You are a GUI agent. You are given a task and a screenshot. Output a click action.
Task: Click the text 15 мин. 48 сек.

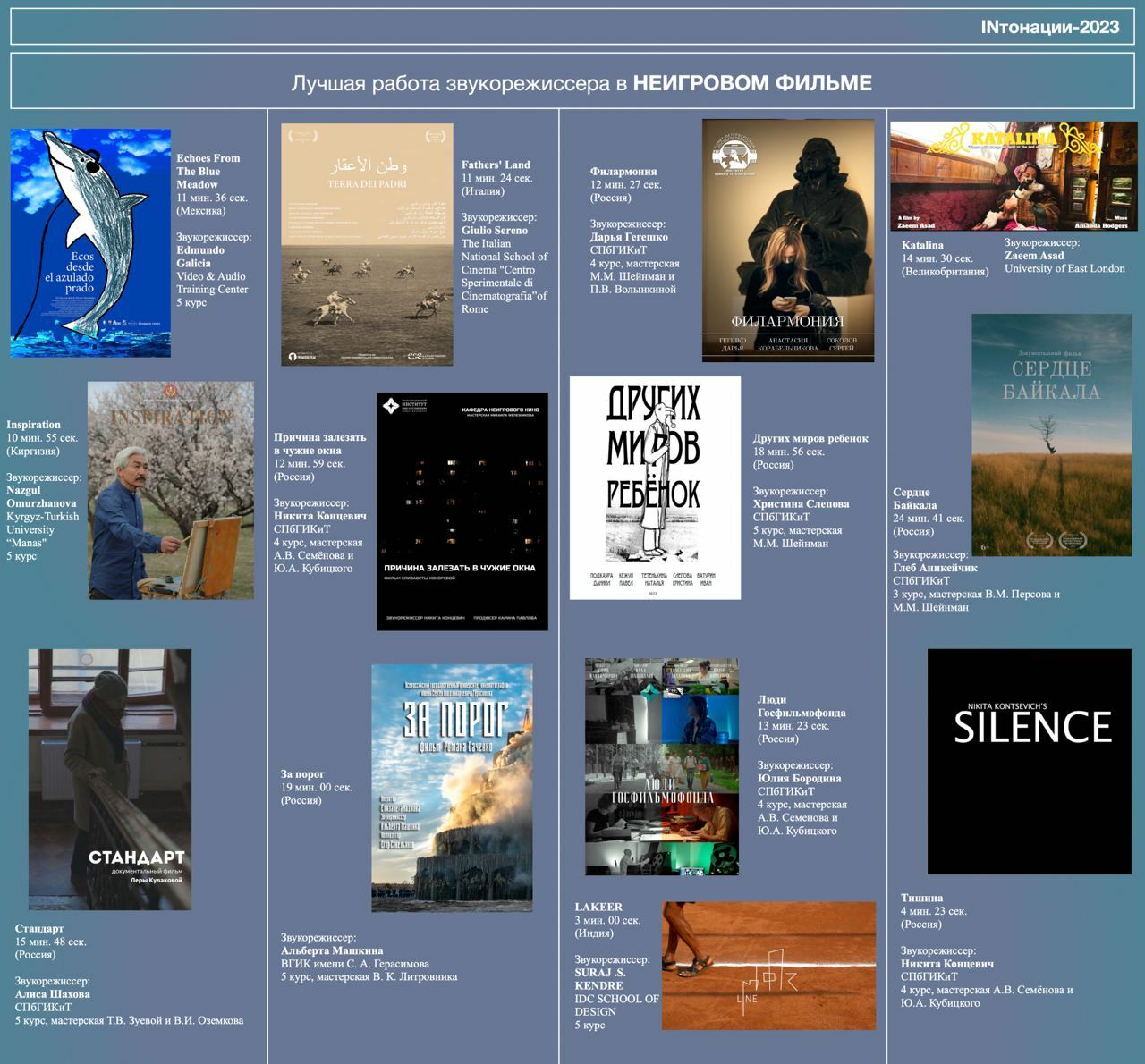51,942
